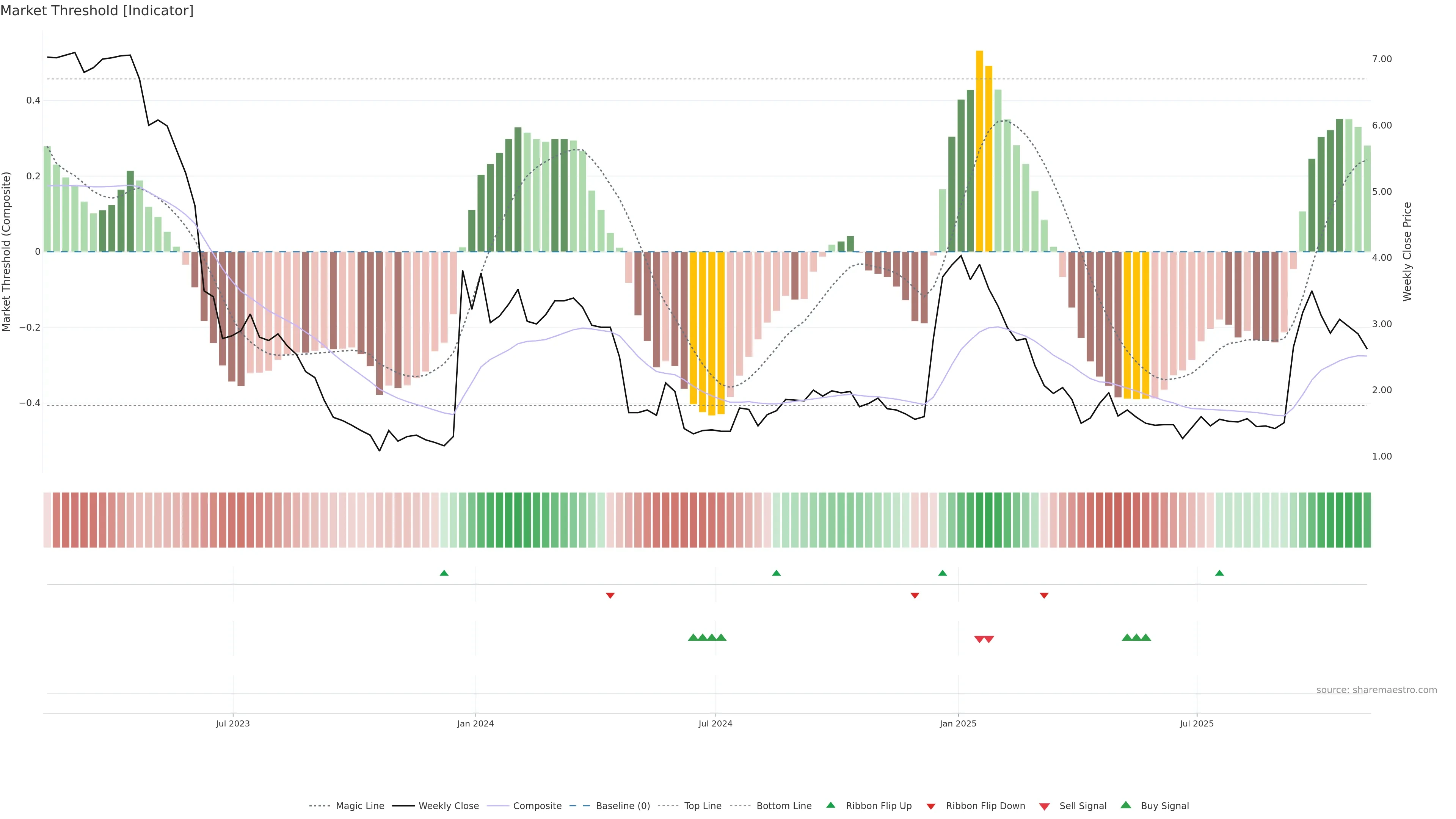Toggle Top Line legend entry
This screenshot has height=819, width=1456.
pyautogui.click(x=703, y=806)
